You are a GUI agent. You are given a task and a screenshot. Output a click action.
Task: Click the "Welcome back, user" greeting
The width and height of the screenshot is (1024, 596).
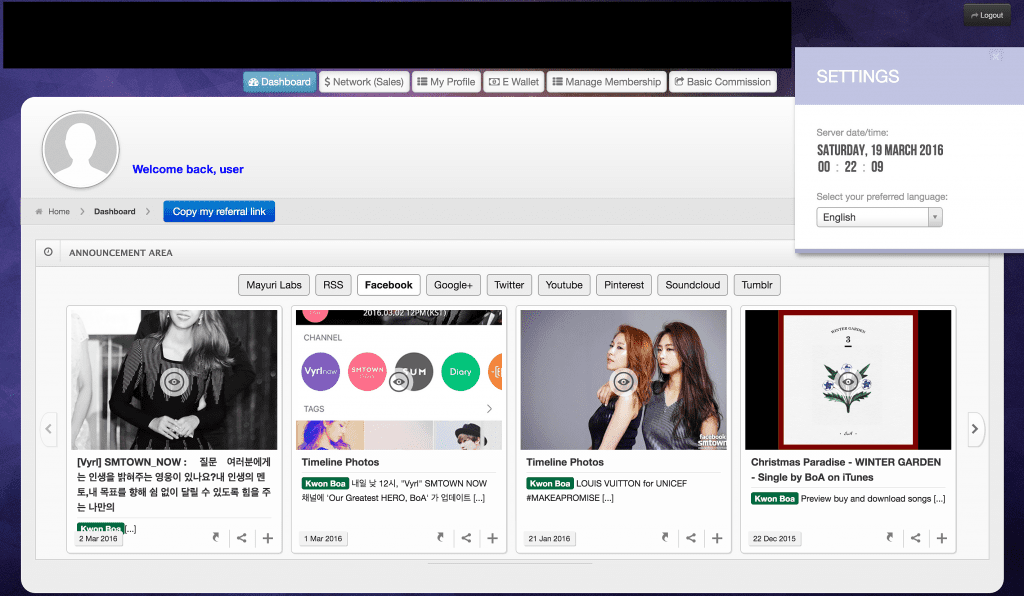(x=188, y=169)
